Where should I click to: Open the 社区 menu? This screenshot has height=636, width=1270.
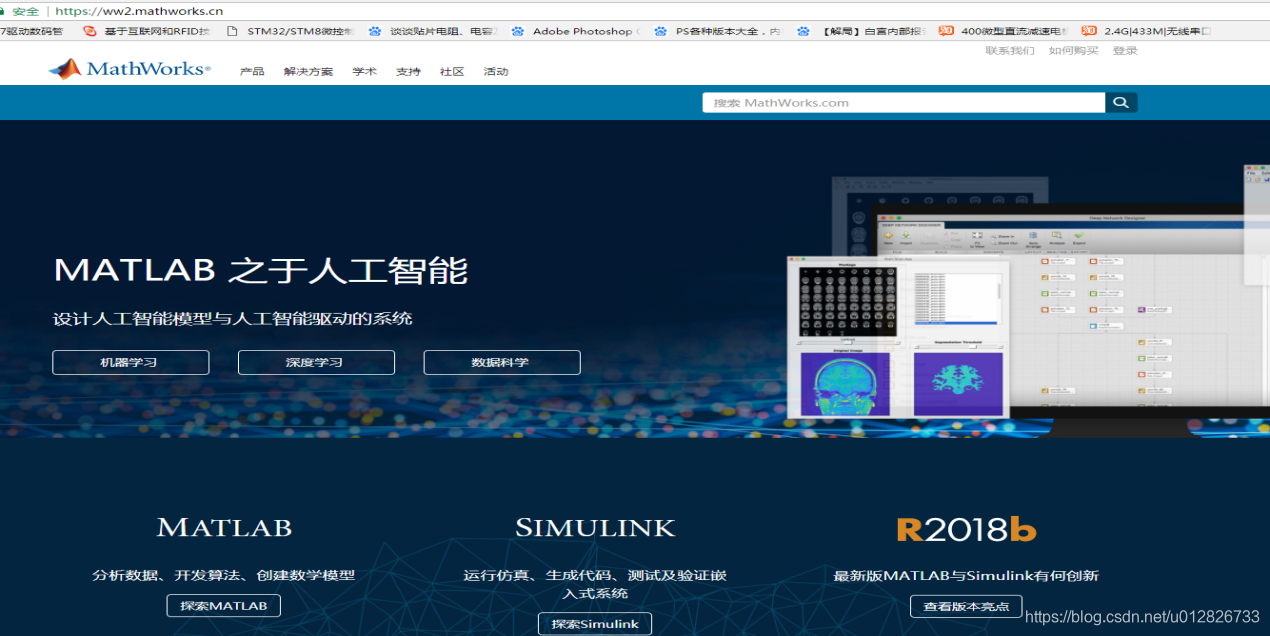(x=452, y=72)
